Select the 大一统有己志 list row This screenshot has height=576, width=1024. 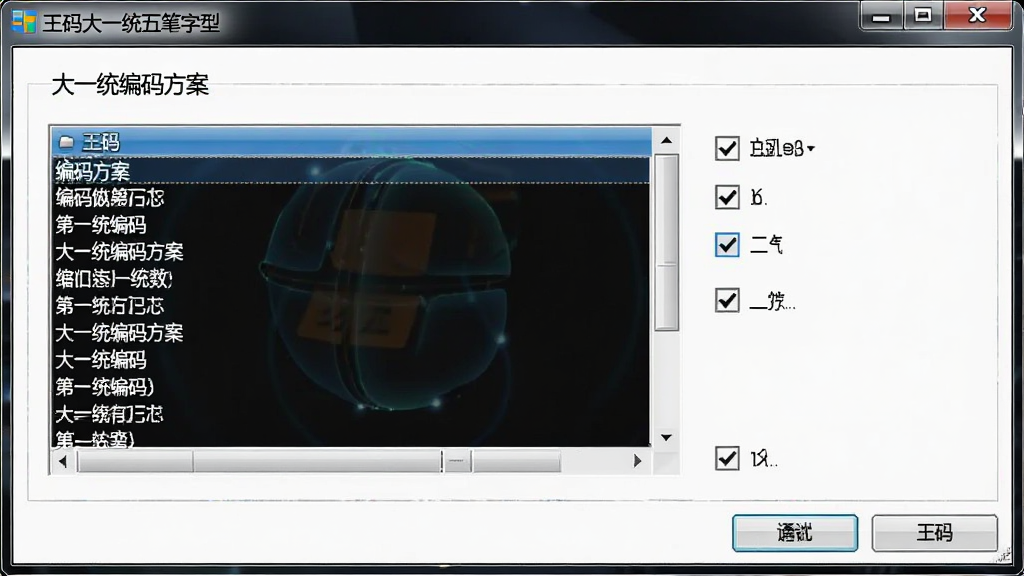(351, 414)
